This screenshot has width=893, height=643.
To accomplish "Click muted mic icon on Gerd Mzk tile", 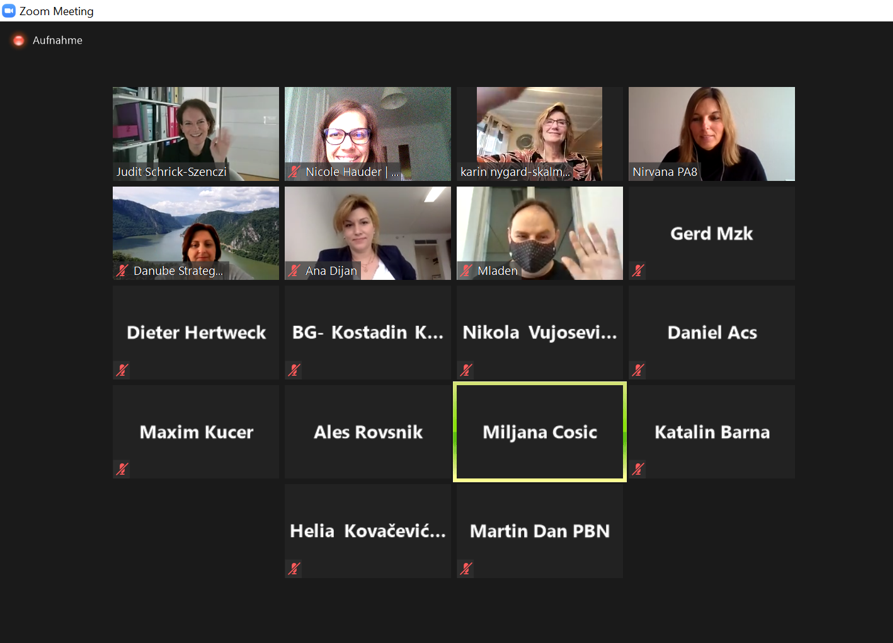I will click(x=638, y=271).
